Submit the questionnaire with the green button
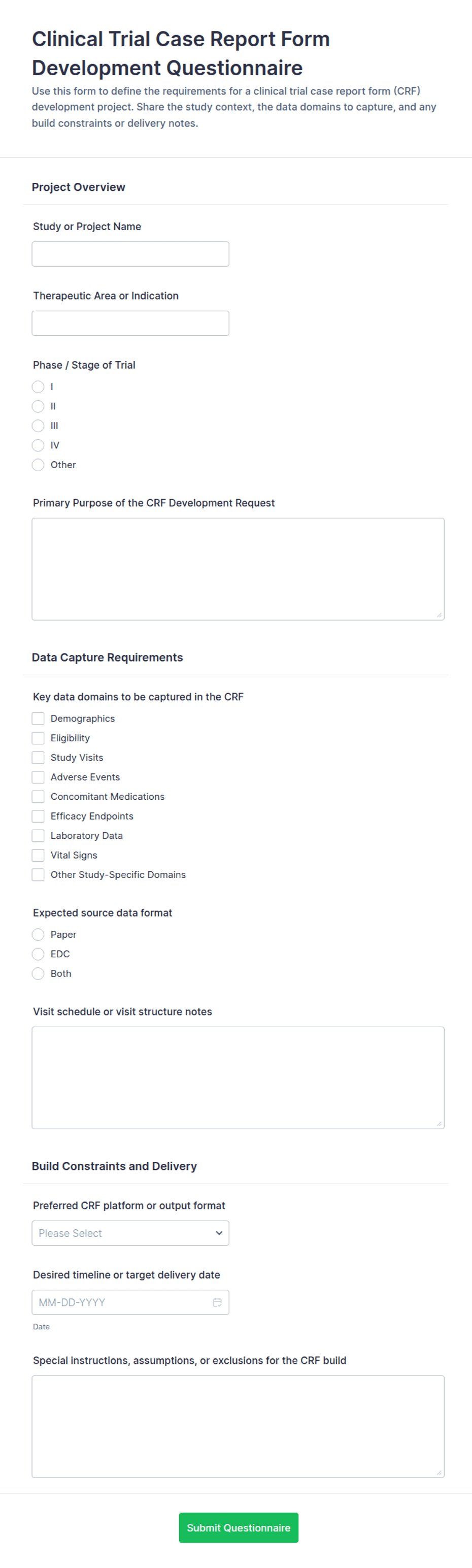The width and height of the screenshot is (472, 1568). click(x=239, y=1527)
